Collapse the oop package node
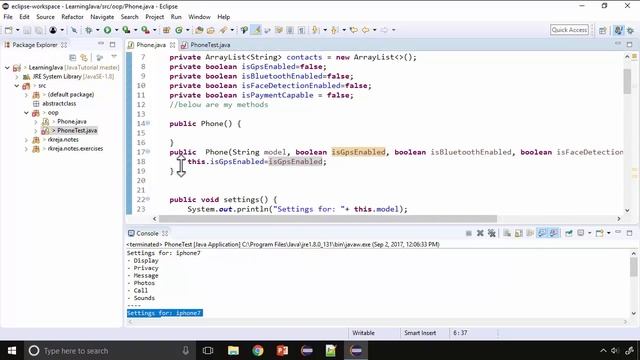640x360 pixels. [x=26, y=113]
